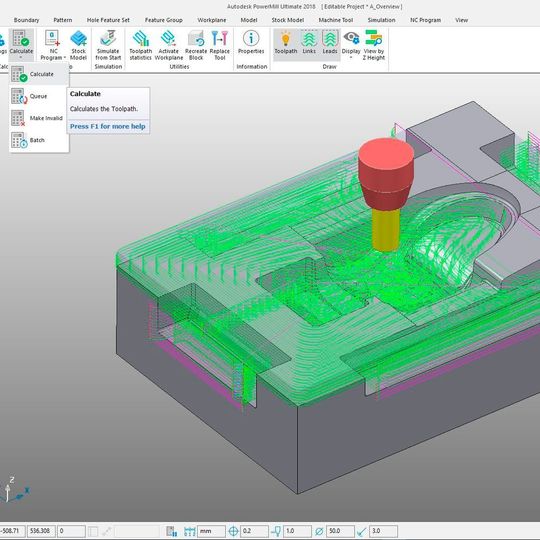Click the X coordinate field -508.71
The height and width of the screenshot is (540, 540).
[12, 531]
